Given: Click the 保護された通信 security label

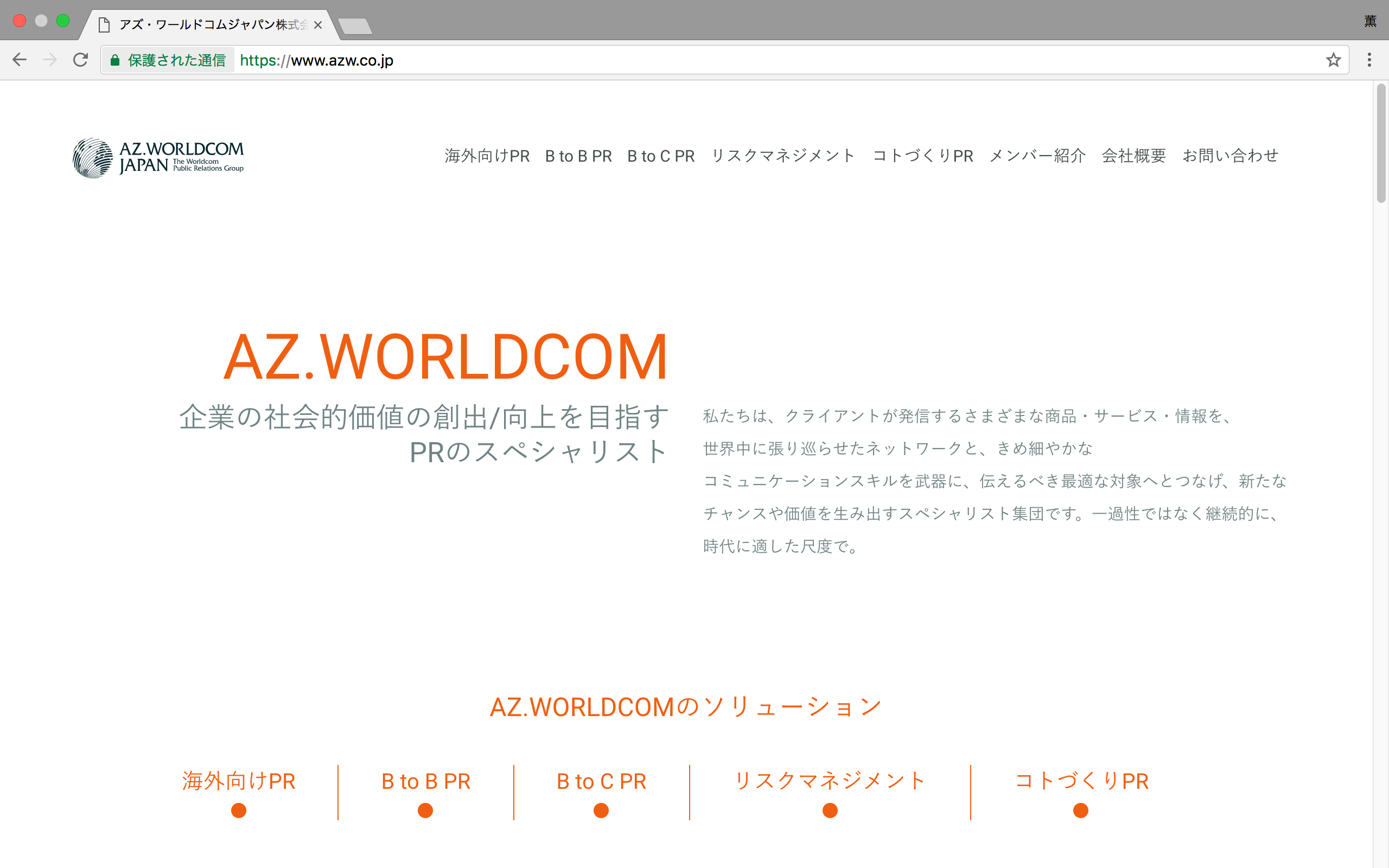Looking at the screenshot, I should (177, 60).
